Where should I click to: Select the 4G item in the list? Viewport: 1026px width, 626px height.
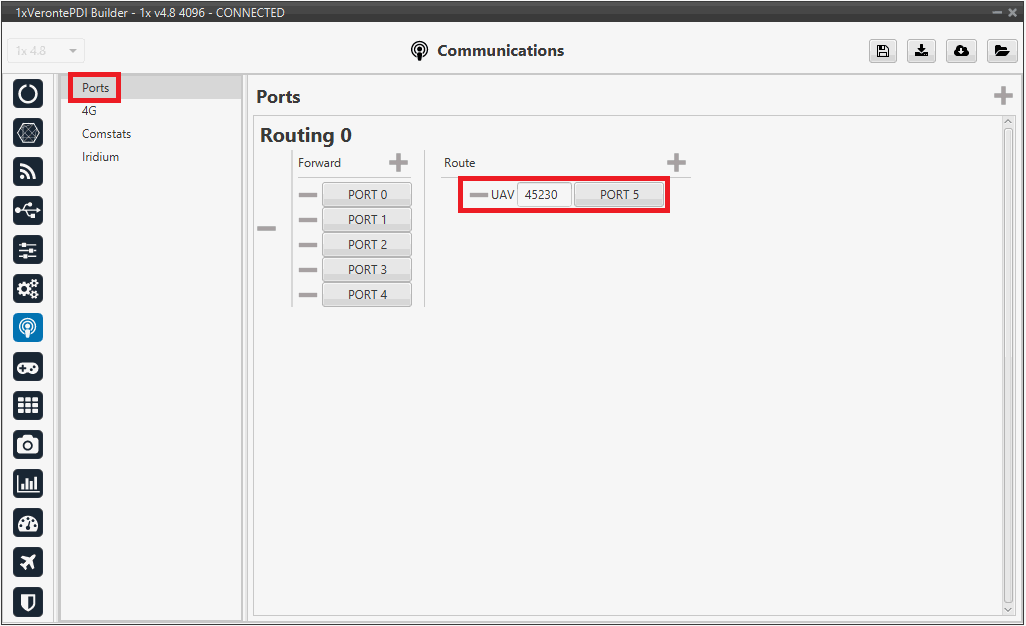click(89, 111)
